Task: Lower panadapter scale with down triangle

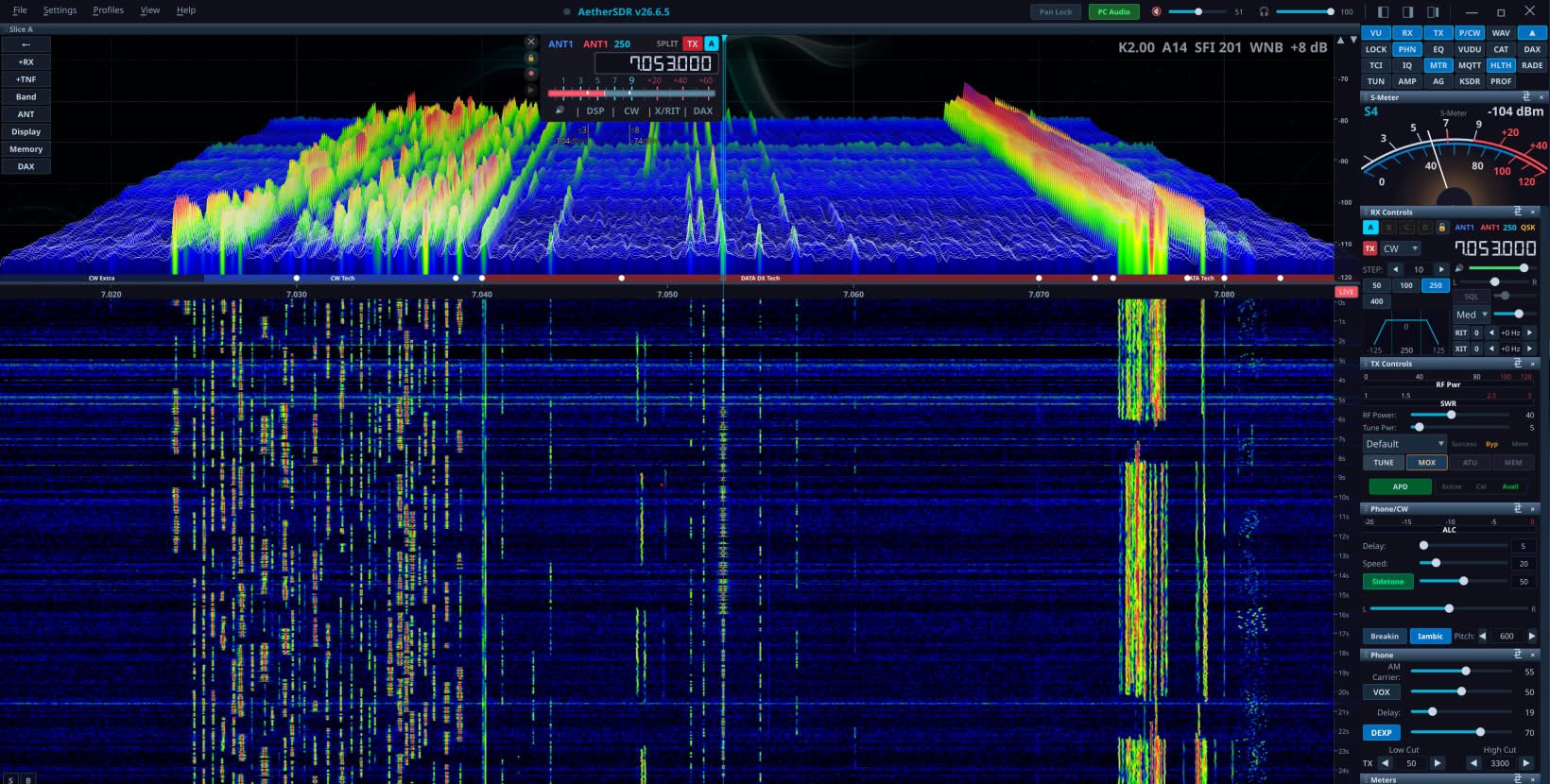Action: pos(1353,41)
